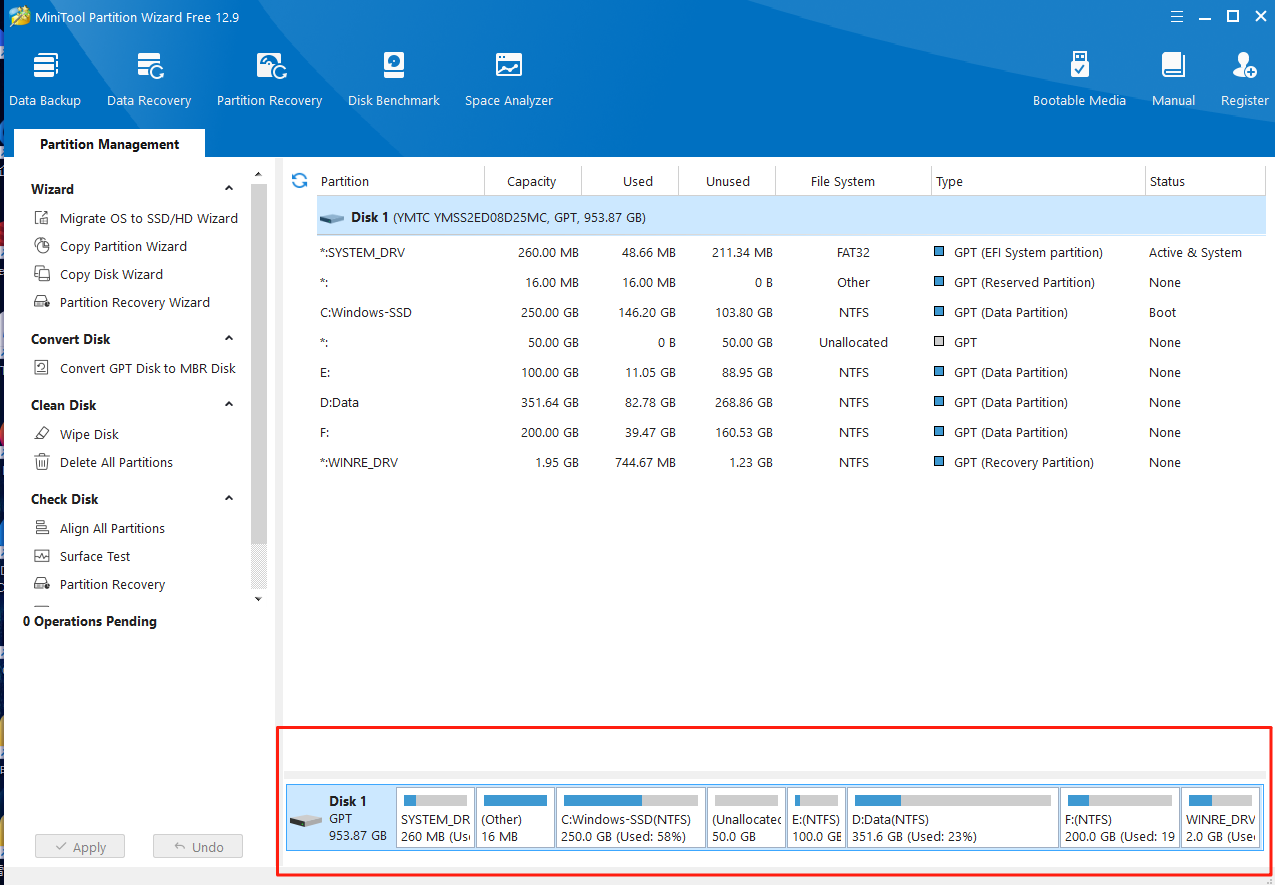Select WINRE_DRV block in disk map
Image resolution: width=1275 pixels, height=885 pixels.
click(1220, 818)
